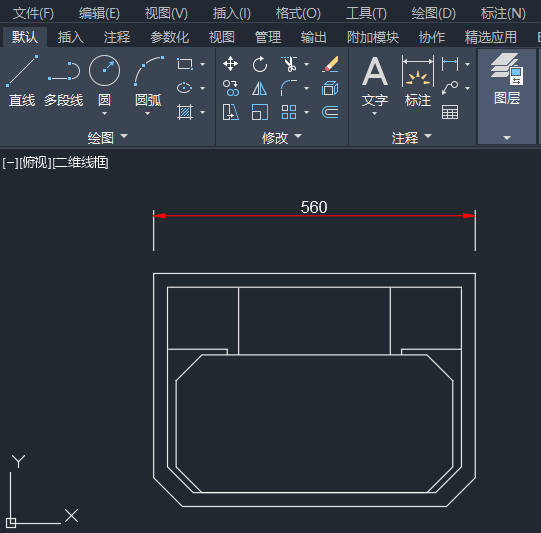Viewport: 541px width, 533px height.
Task: Open the Text (文字) options dropdown
Action: (375, 113)
